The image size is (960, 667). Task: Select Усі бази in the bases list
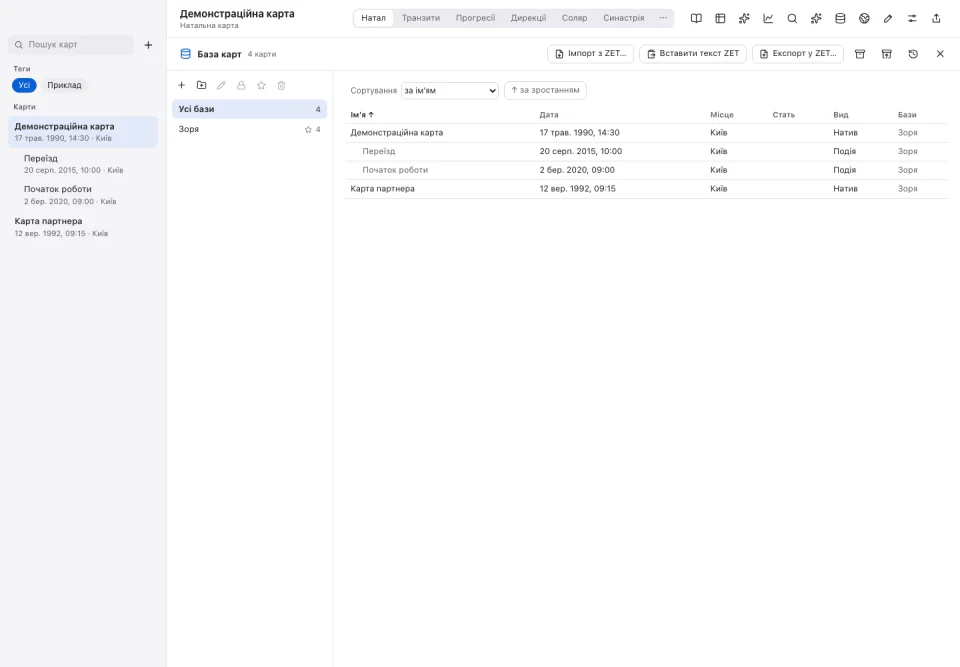[249, 109]
